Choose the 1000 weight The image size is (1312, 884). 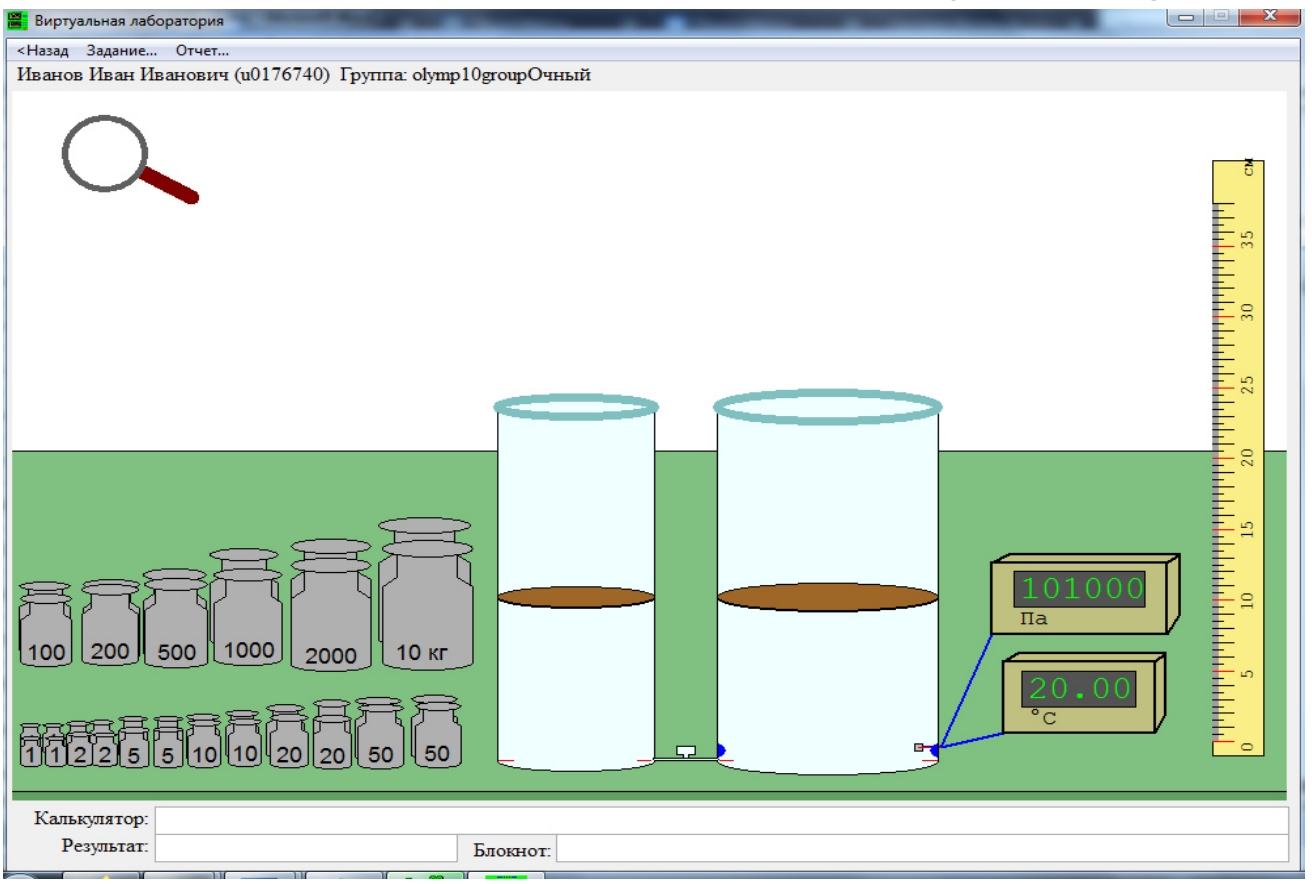pyautogui.click(x=247, y=608)
